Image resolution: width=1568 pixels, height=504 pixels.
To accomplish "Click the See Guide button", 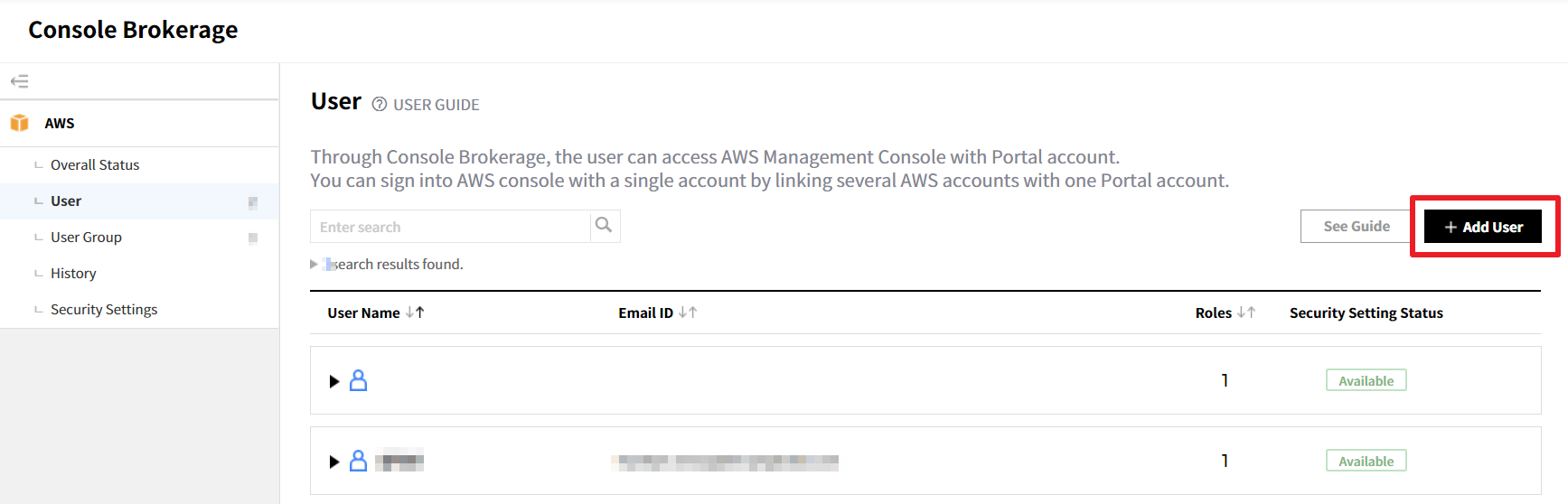I will [x=1356, y=227].
